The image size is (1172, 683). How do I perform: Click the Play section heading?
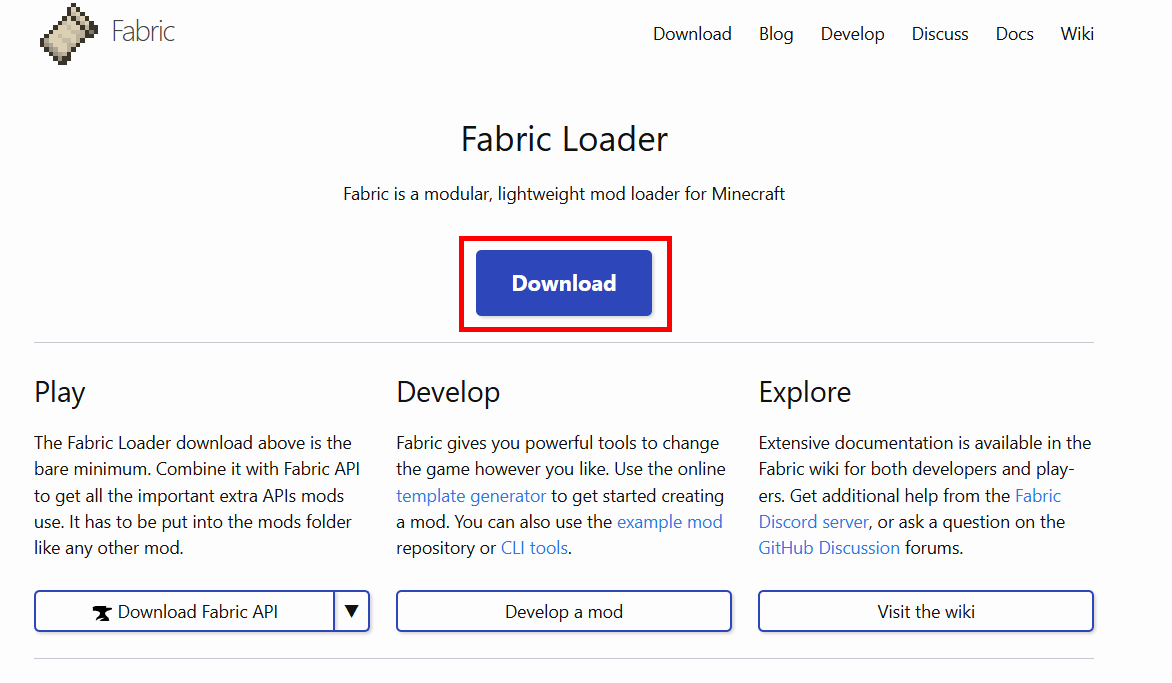60,393
